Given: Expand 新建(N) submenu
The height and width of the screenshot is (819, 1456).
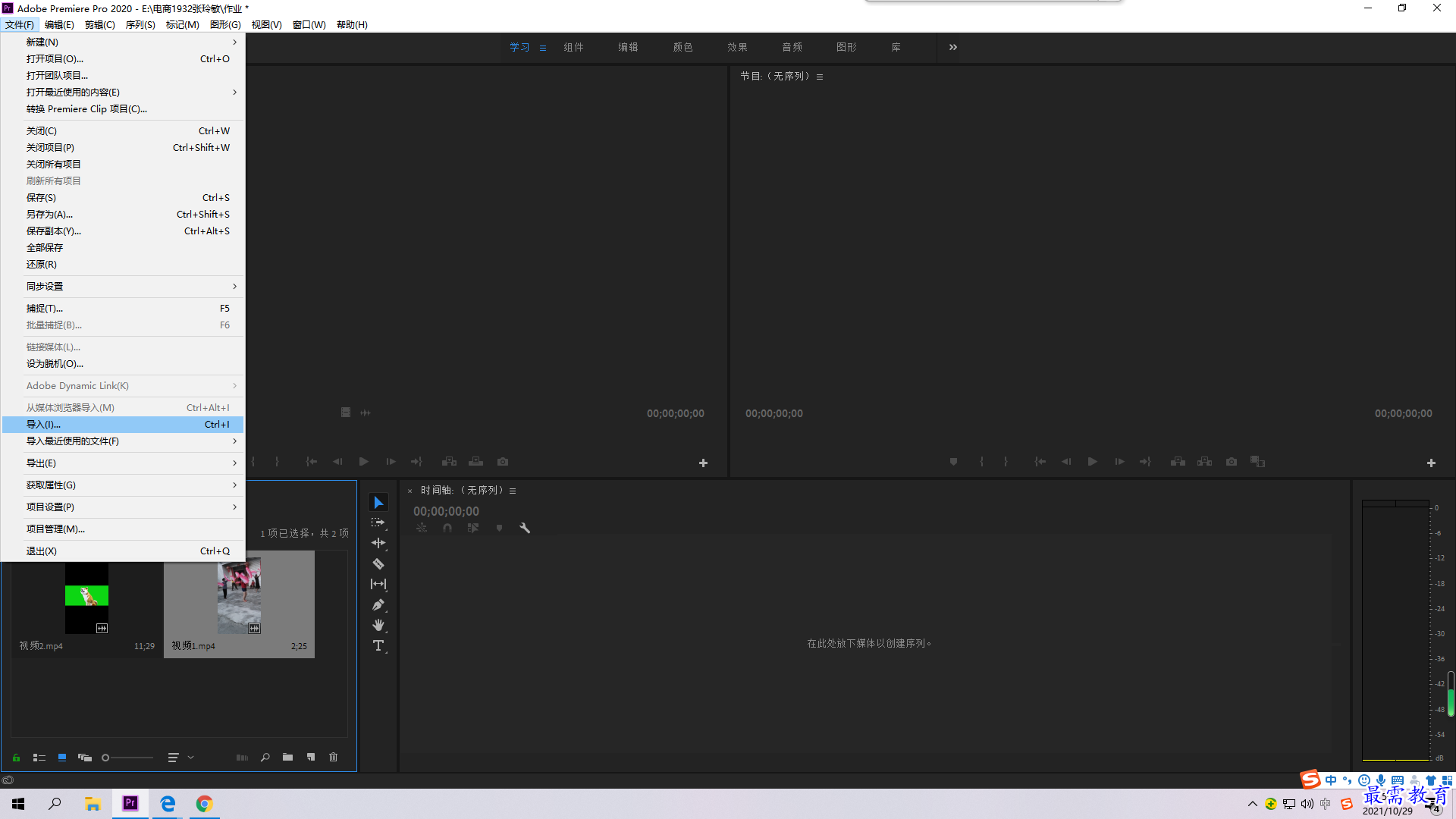Looking at the screenshot, I should point(123,42).
